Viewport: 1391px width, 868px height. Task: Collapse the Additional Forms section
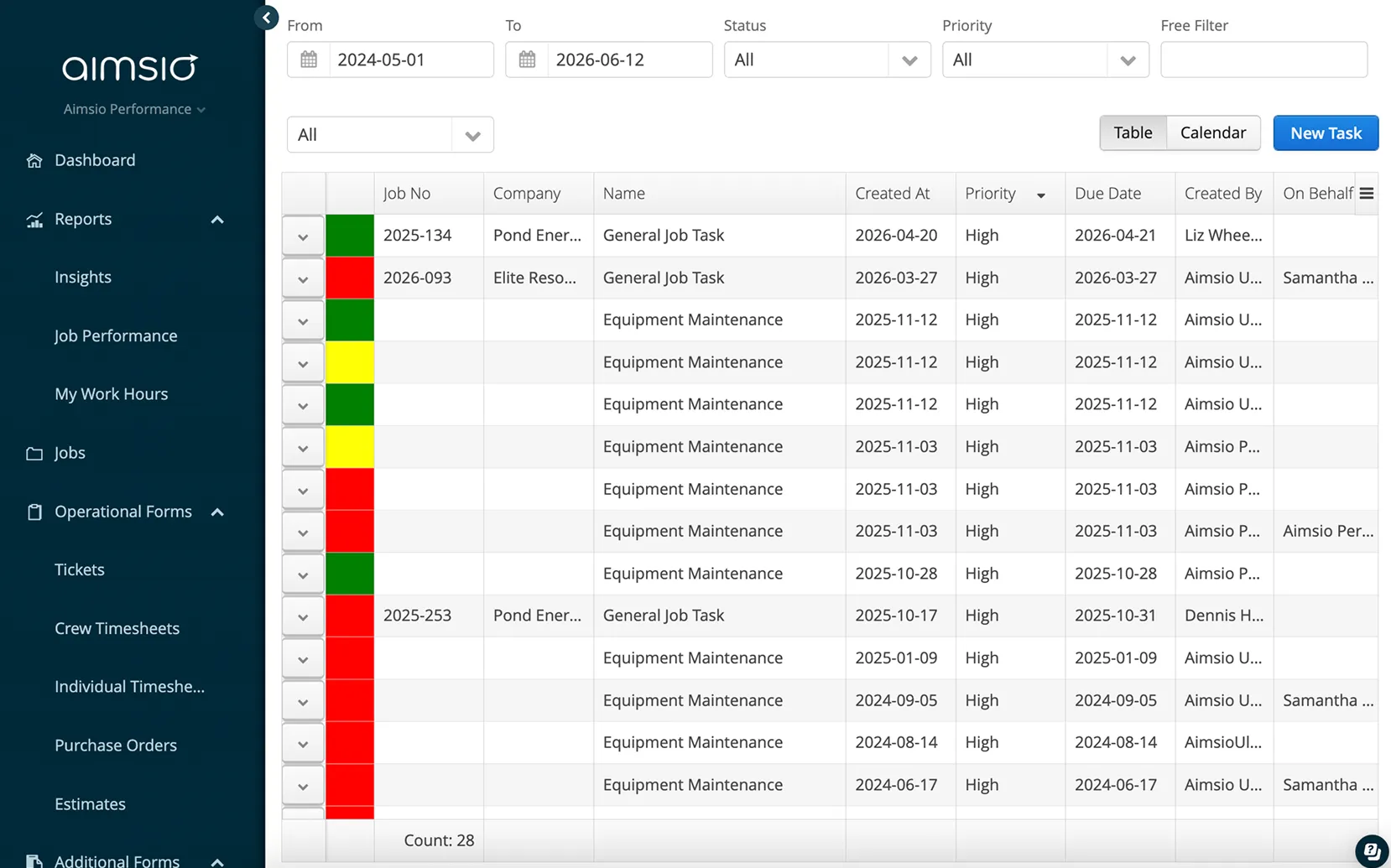[x=217, y=861]
